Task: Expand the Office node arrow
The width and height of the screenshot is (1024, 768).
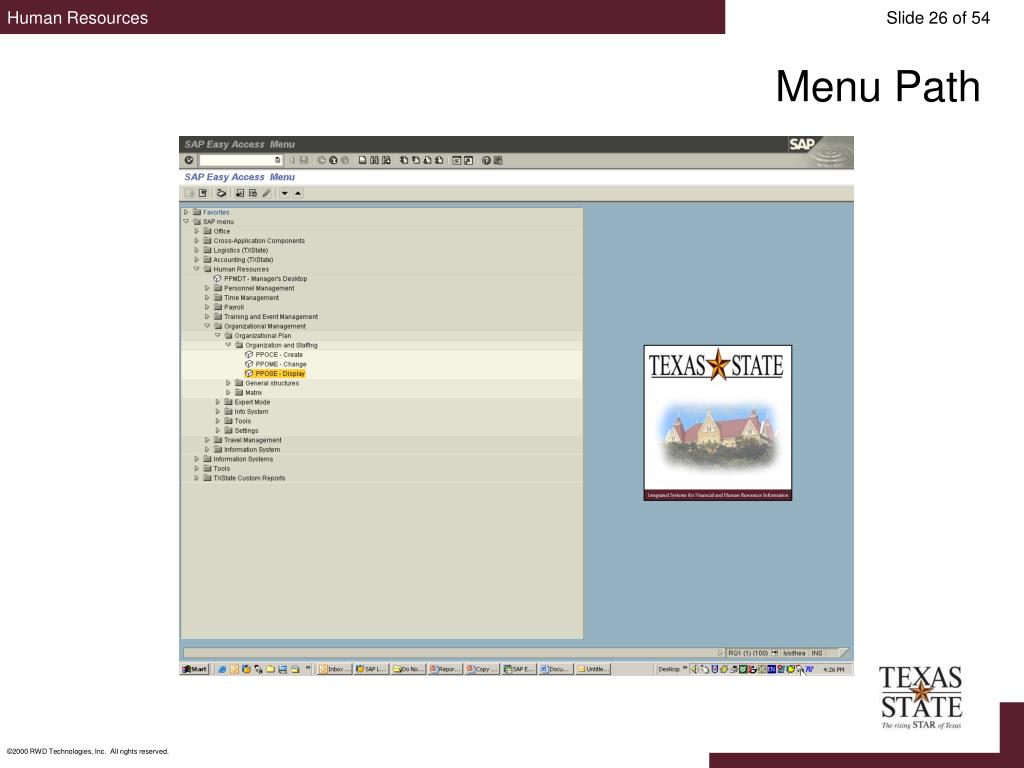Action: 197,231
